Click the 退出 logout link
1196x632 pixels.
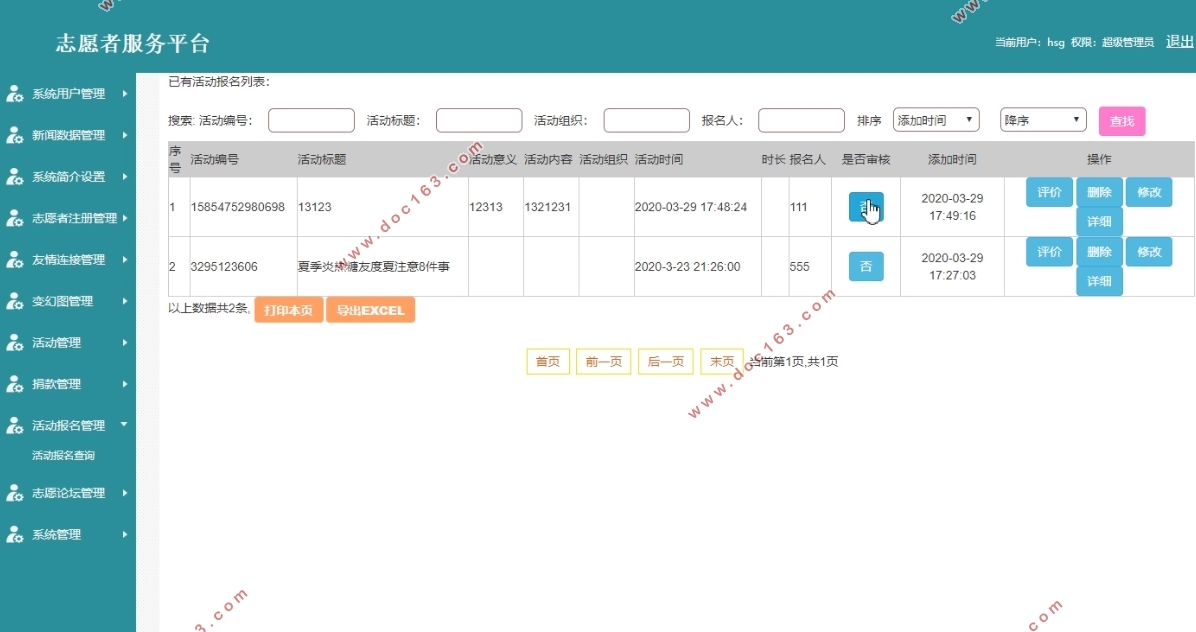point(1179,42)
